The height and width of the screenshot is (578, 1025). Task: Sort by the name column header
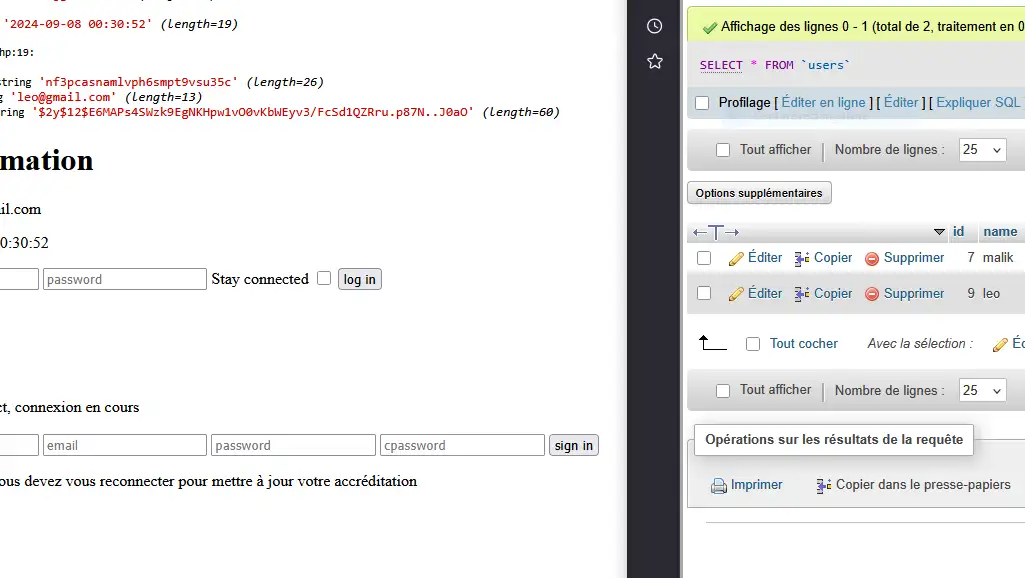pos(999,232)
